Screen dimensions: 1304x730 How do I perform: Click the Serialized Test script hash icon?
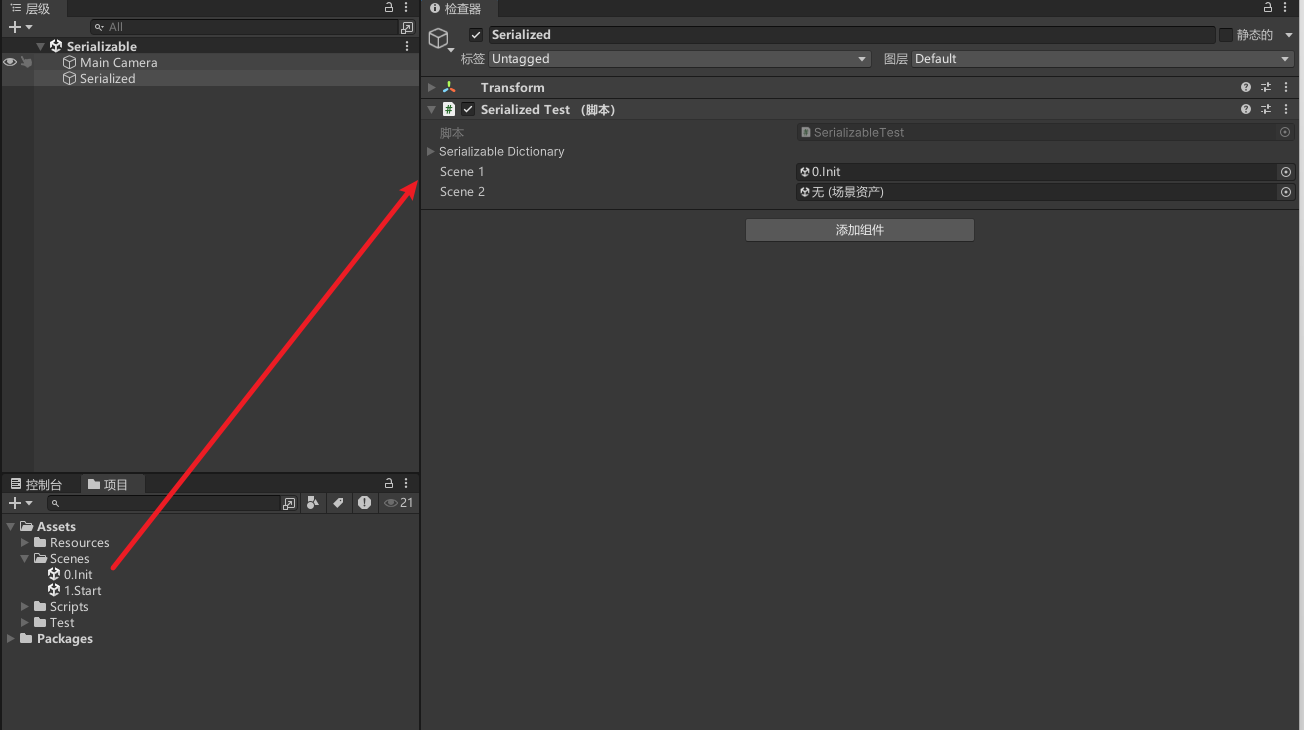pos(449,110)
